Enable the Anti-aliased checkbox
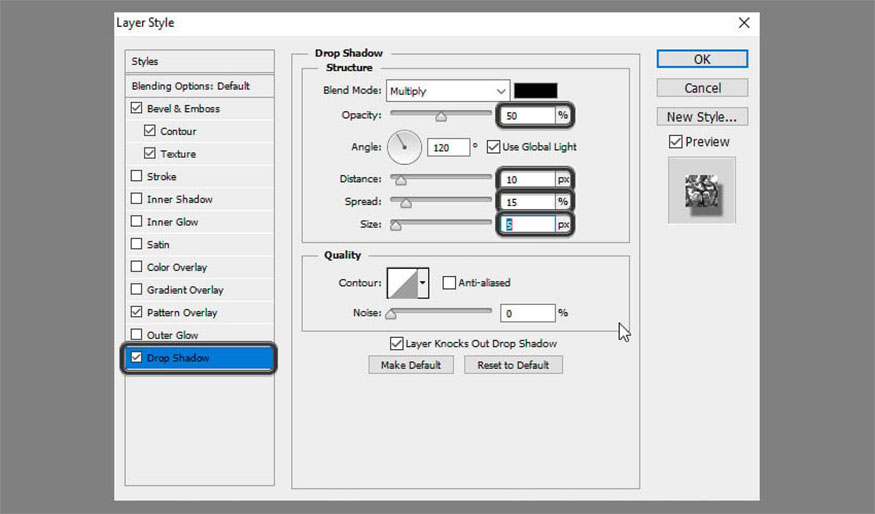The image size is (875, 514). coord(449,283)
